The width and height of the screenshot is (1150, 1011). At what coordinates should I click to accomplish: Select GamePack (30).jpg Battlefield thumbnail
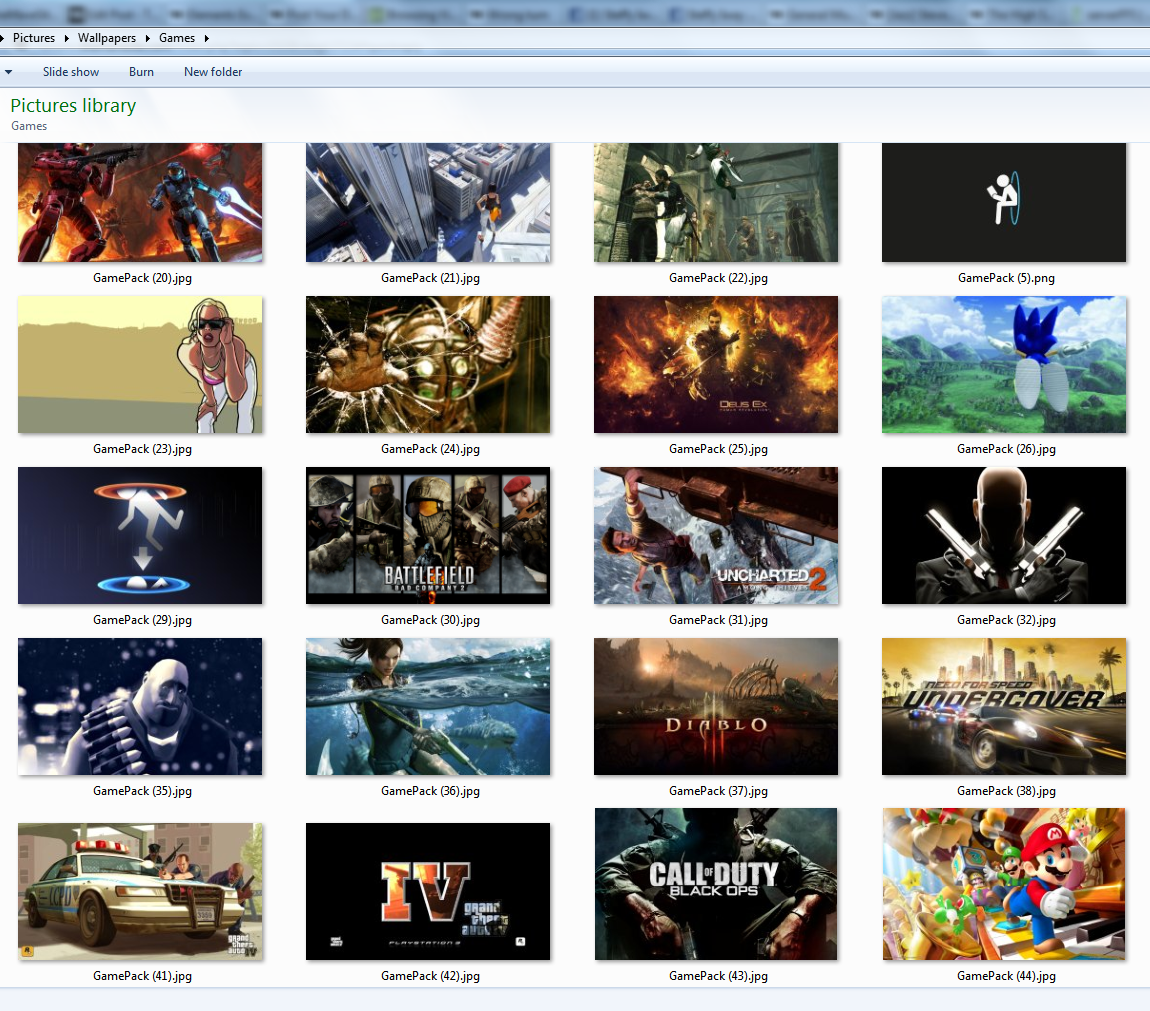click(x=428, y=536)
